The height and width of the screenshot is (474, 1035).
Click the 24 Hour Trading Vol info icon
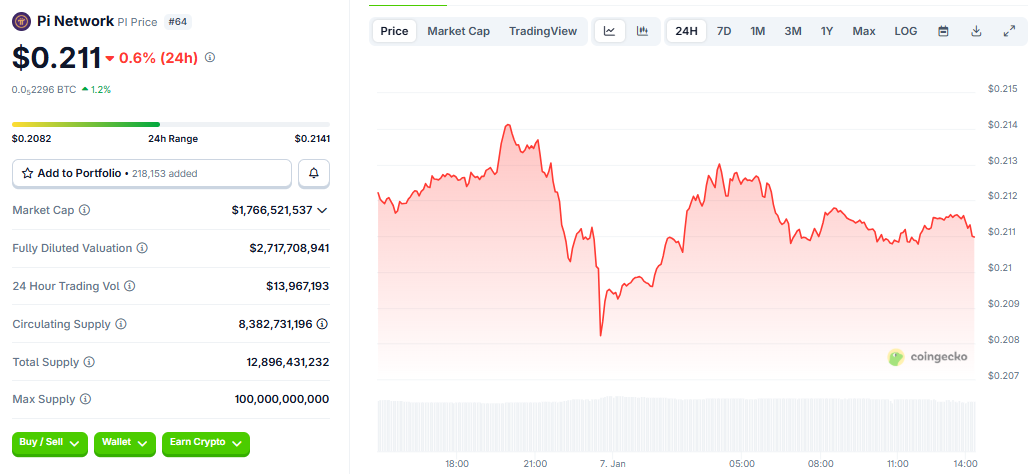(130, 286)
